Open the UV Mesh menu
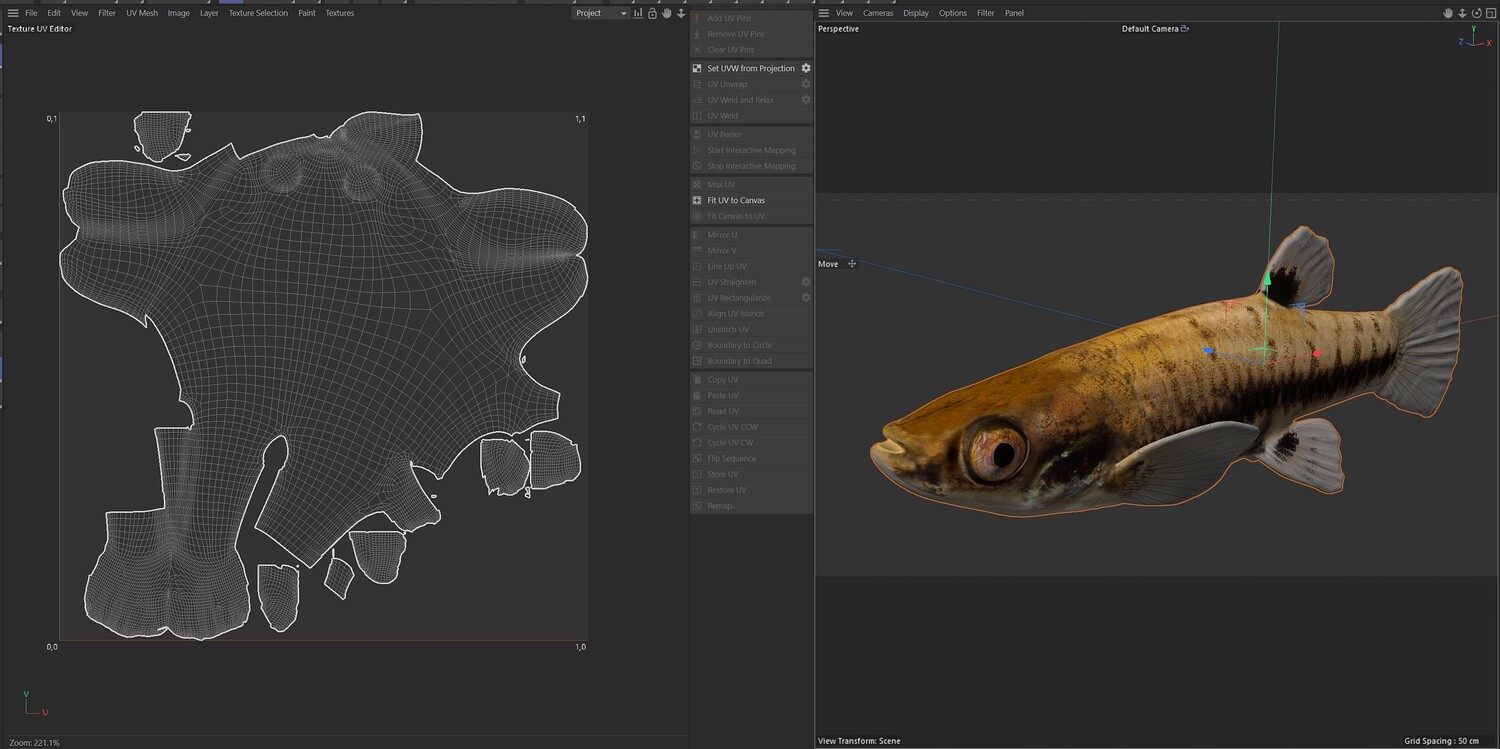 click(142, 13)
